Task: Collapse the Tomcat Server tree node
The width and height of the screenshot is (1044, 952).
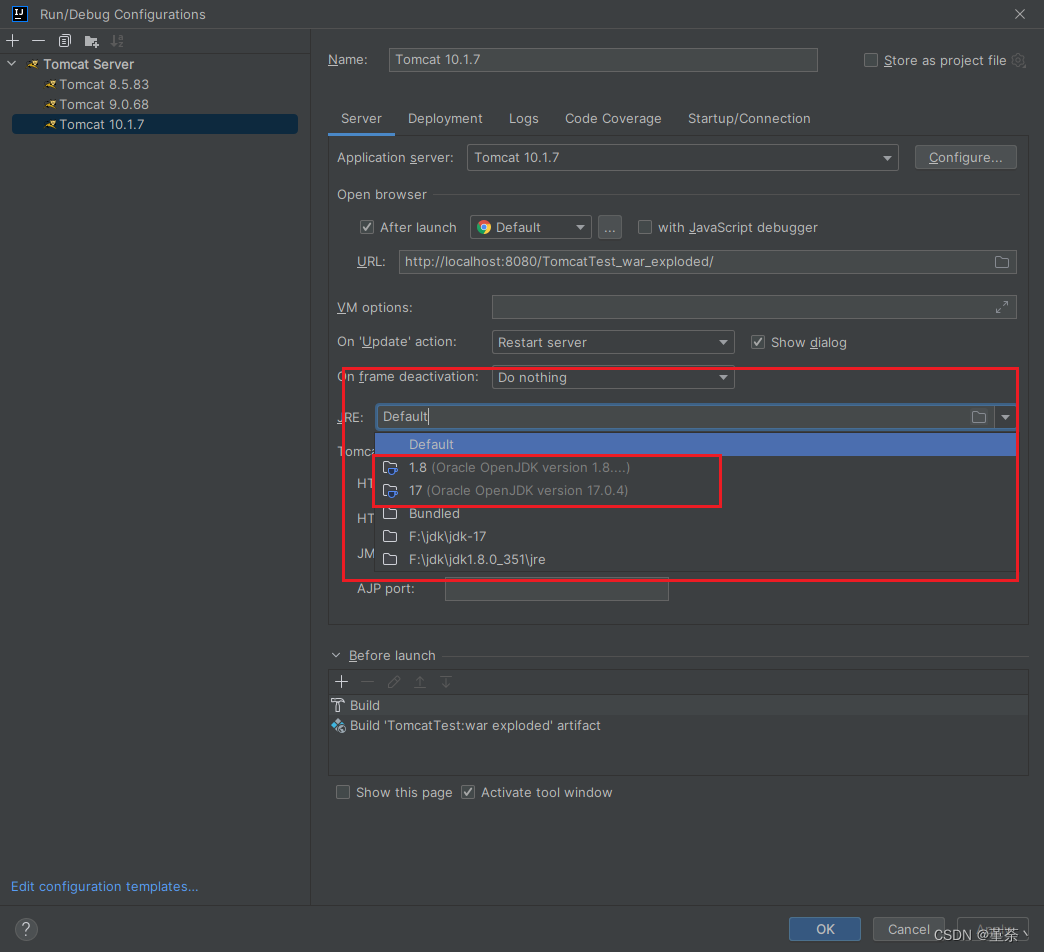Action: coord(12,65)
